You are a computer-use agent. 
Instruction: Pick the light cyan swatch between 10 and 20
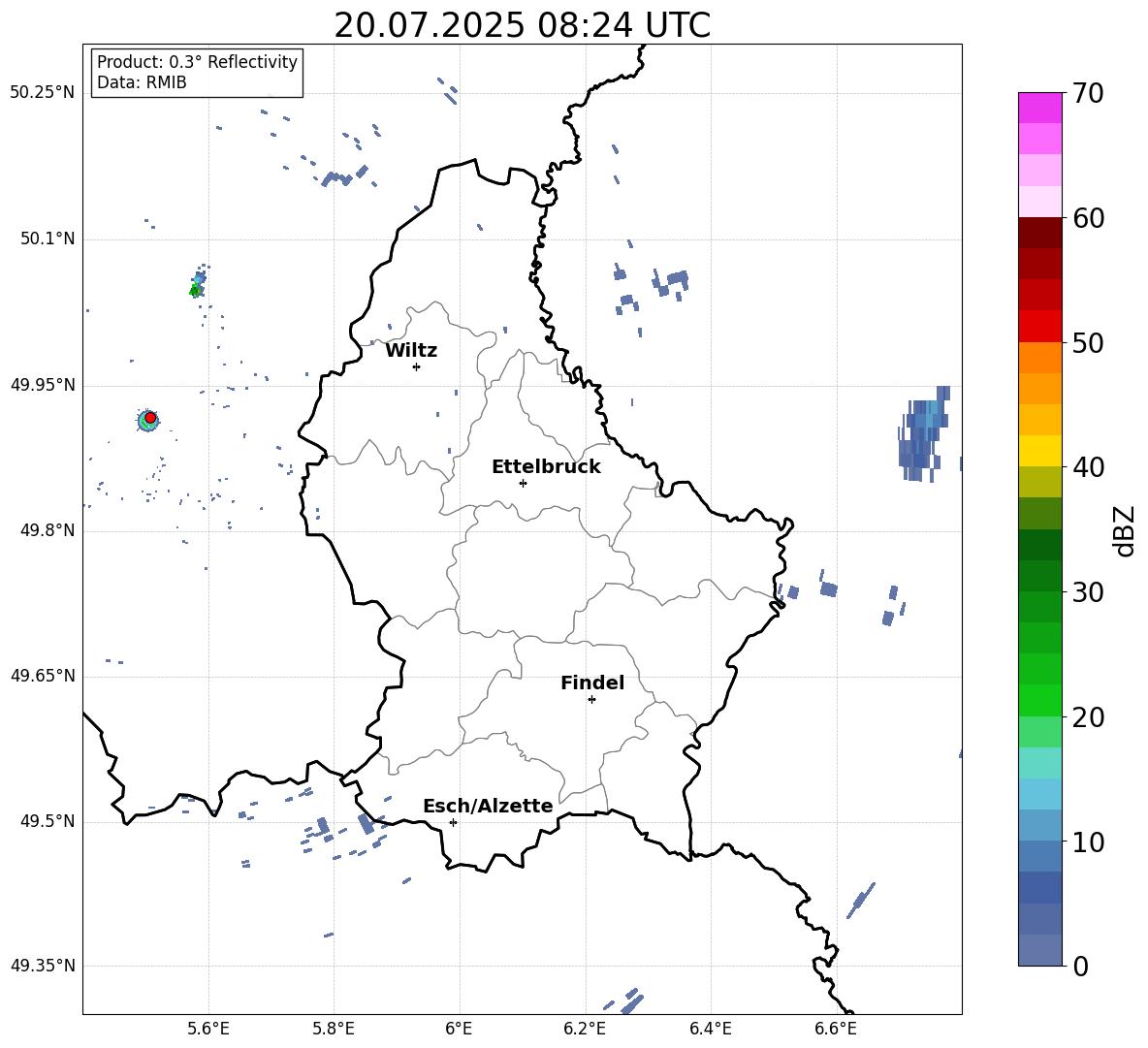[x=1039, y=763]
